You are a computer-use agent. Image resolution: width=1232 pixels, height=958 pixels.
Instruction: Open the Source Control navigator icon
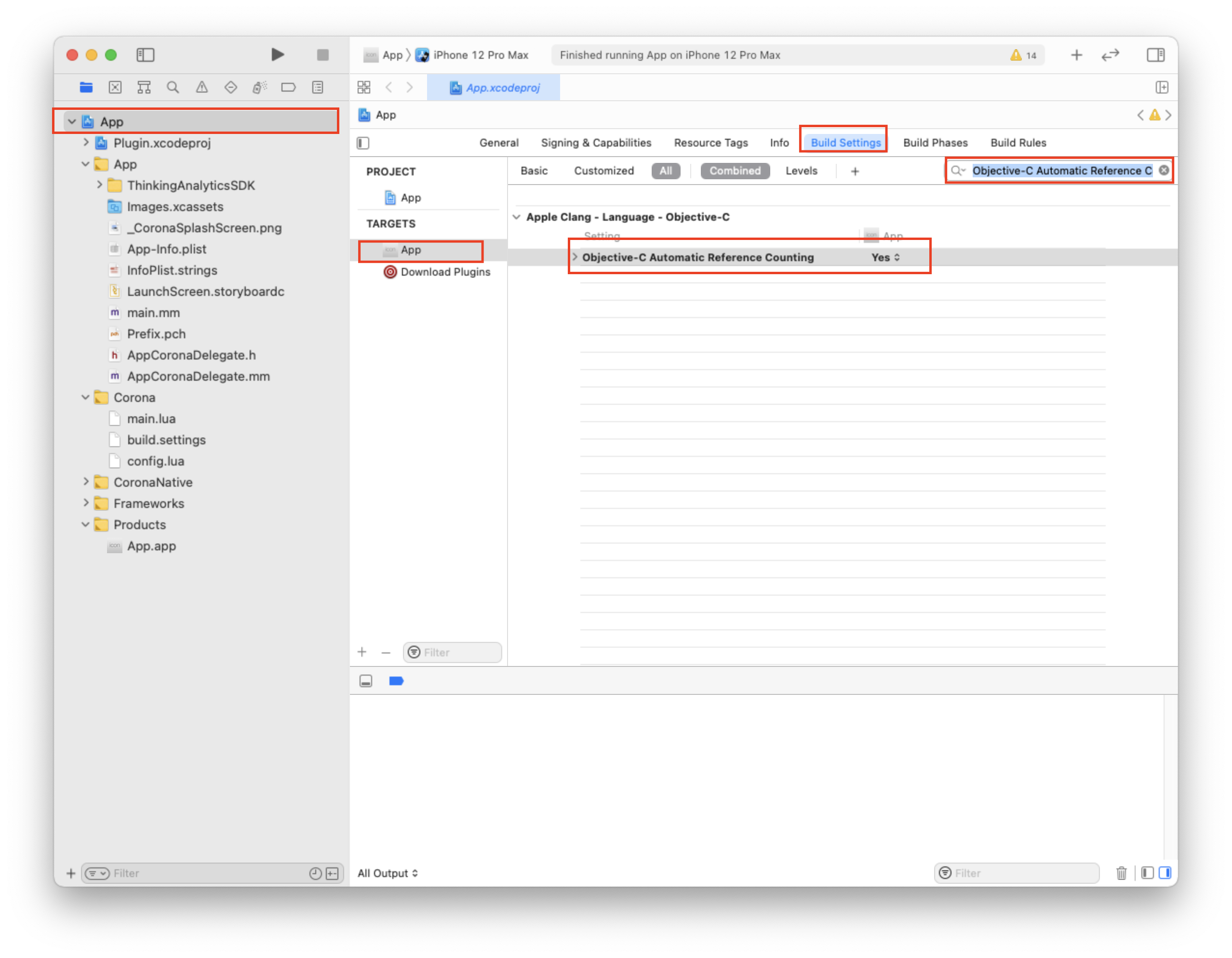point(115,87)
